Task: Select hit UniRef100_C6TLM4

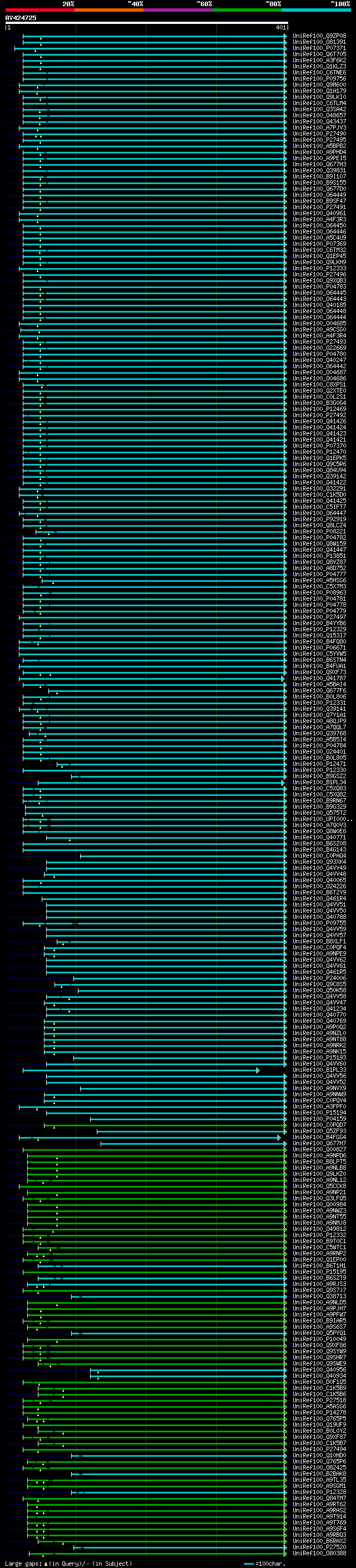Action: [319, 103]
